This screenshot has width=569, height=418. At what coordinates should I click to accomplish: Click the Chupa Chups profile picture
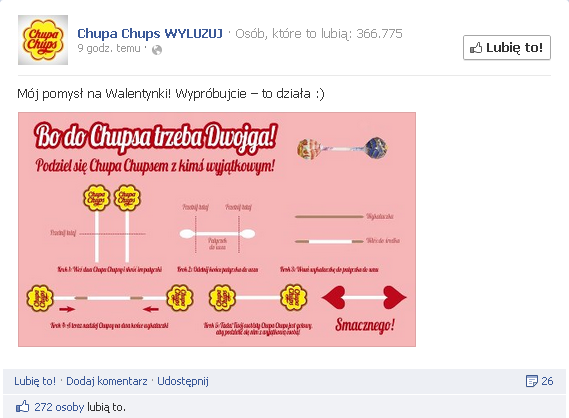(43, 40)
